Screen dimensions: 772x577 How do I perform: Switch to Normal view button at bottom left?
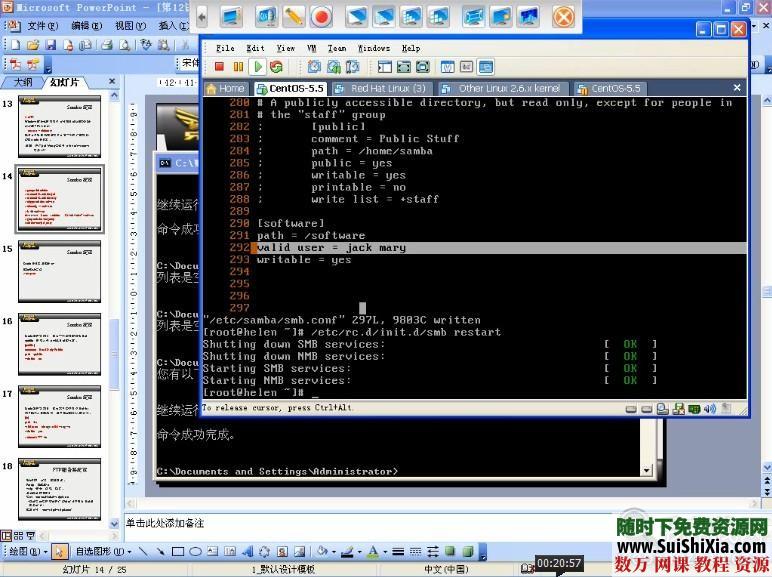pyautogui.click(x=6, y=535)
